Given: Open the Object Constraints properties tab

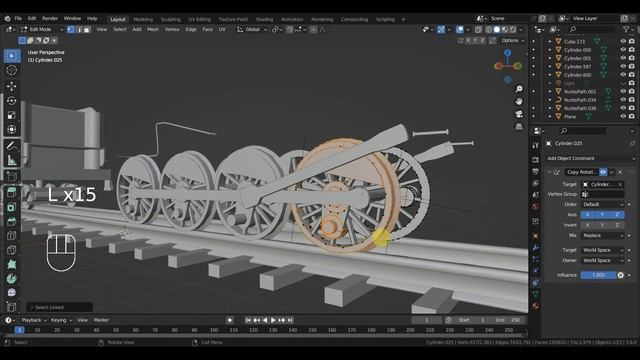Looking at the screenshot, I should click(x=536, y=282).
